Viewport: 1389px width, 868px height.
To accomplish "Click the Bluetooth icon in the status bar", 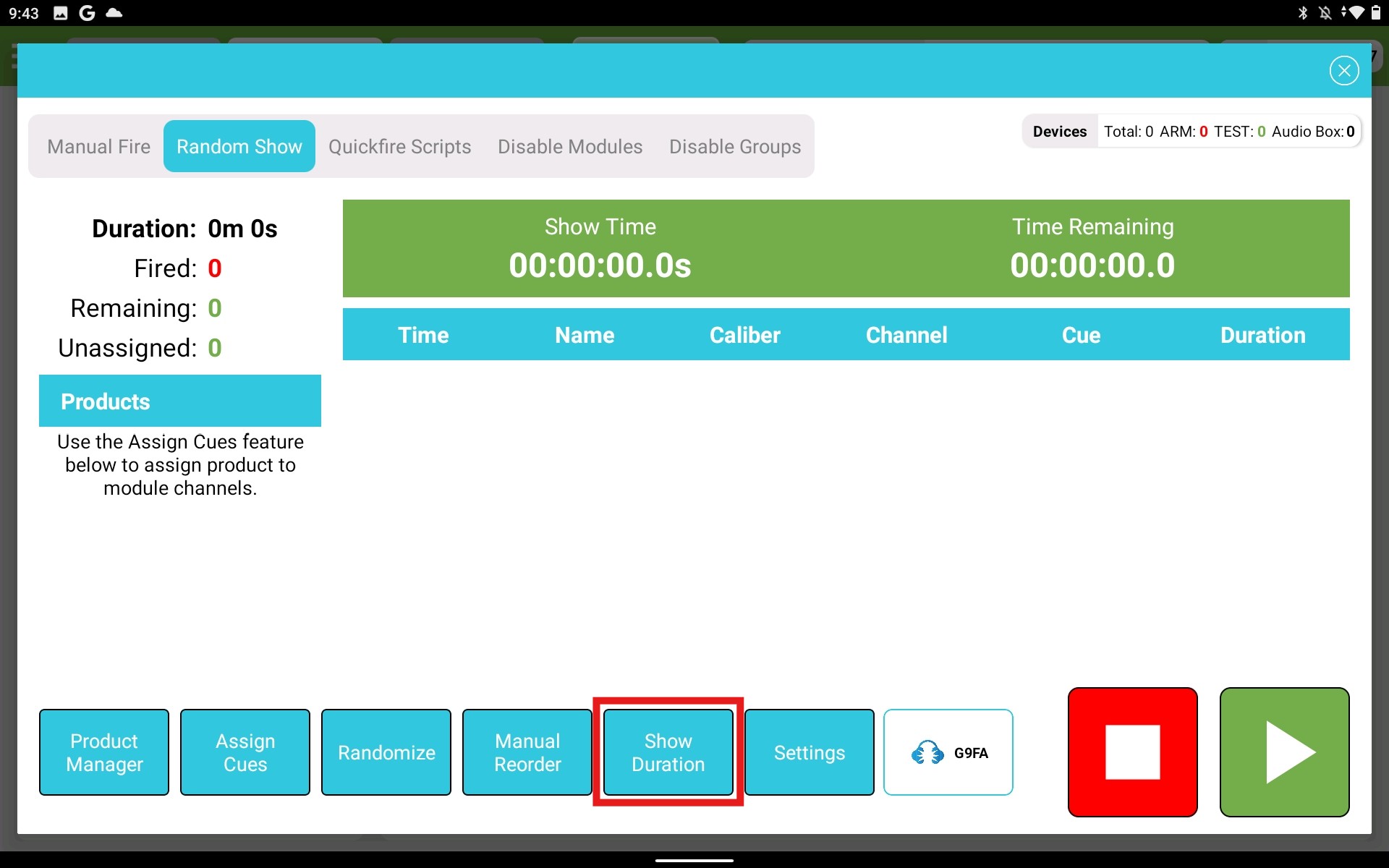I will (x=1301, y=12).
